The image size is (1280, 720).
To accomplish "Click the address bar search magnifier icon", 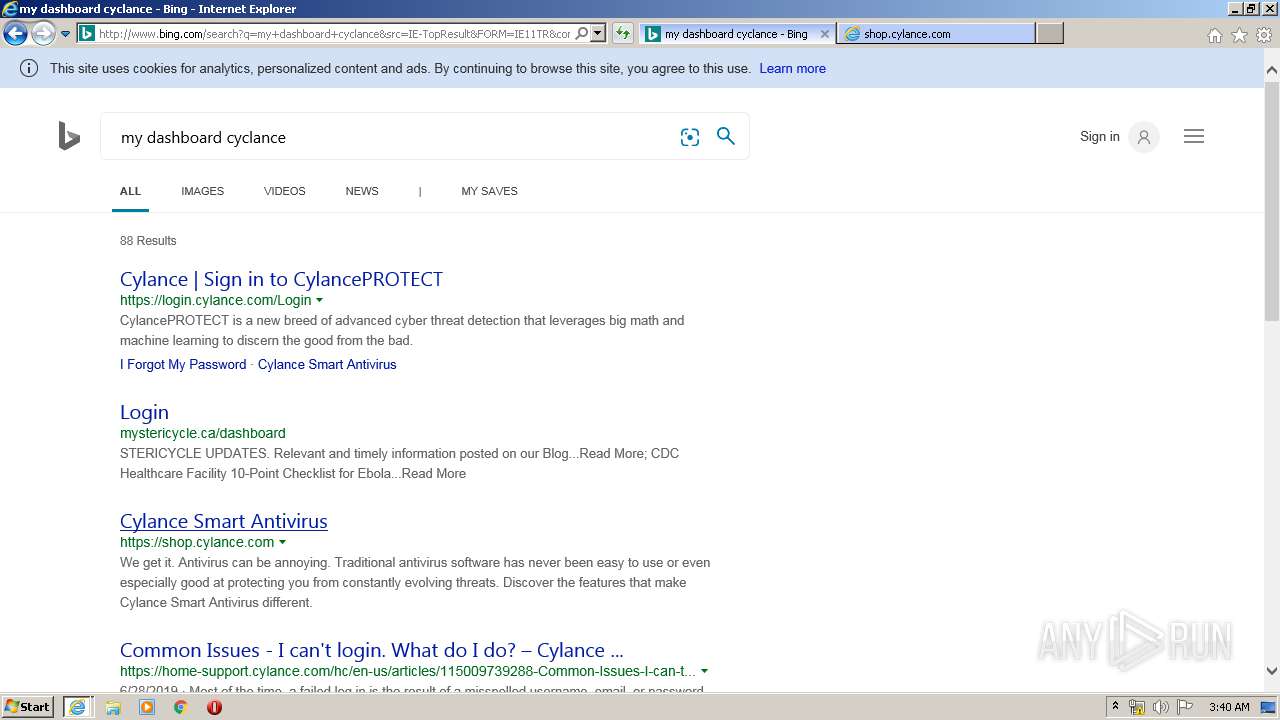I will coord(582,33).
